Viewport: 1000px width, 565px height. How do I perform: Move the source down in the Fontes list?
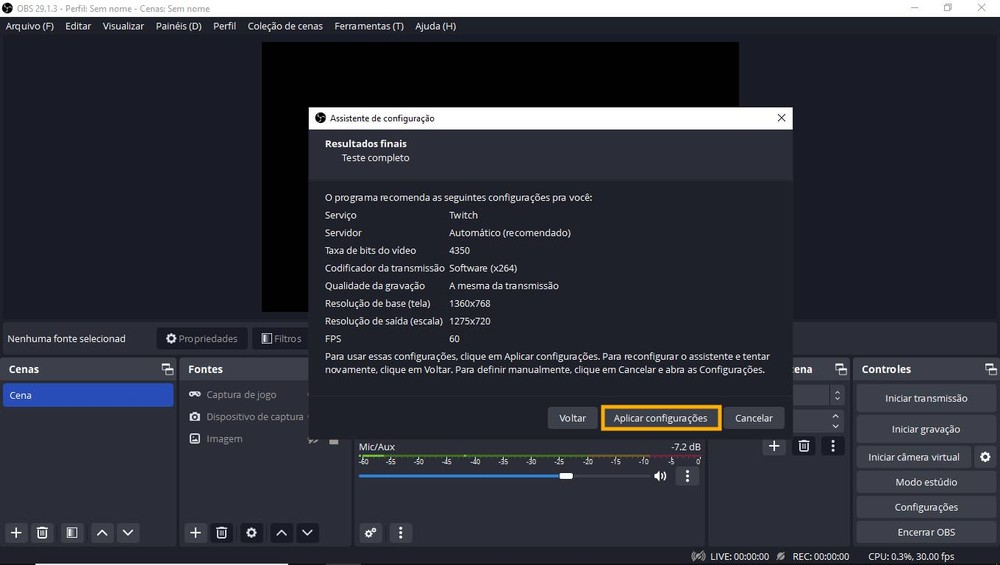click(307, 532)
